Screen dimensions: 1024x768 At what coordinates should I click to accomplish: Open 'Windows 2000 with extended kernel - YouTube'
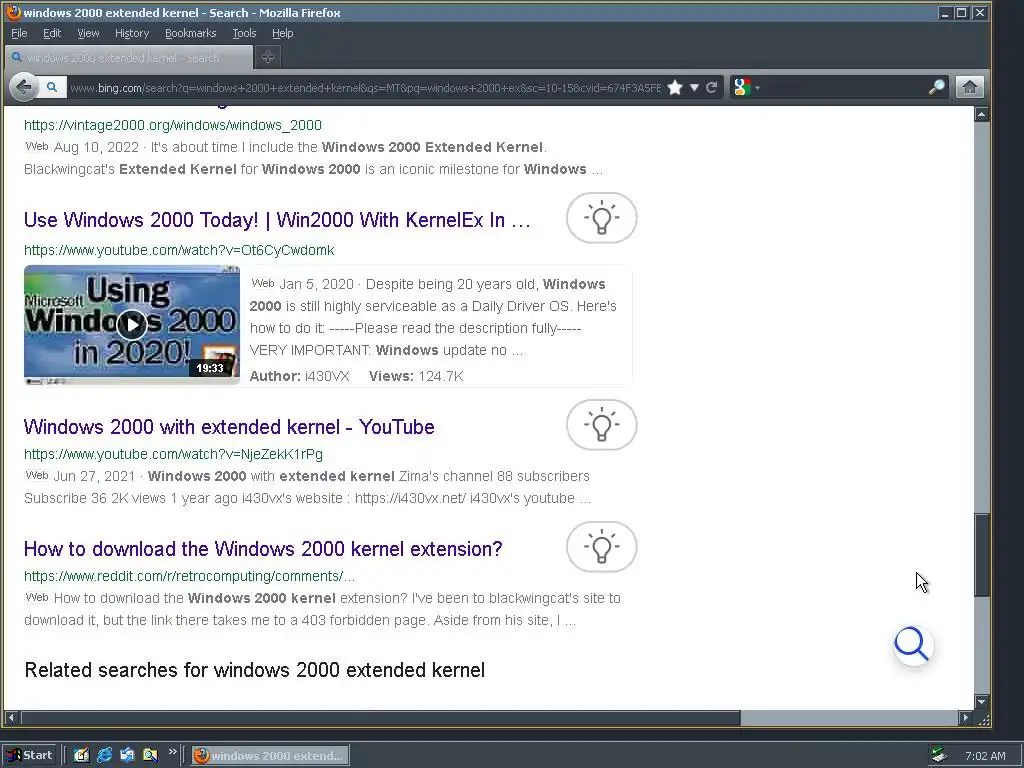[229, 427]
